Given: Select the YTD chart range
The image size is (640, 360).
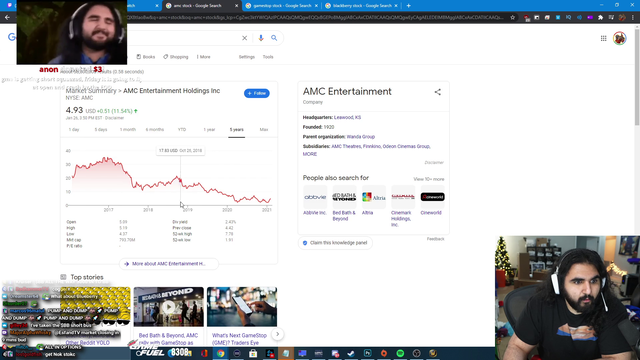Looking at the screenshot, I should (x=182, y=130).
